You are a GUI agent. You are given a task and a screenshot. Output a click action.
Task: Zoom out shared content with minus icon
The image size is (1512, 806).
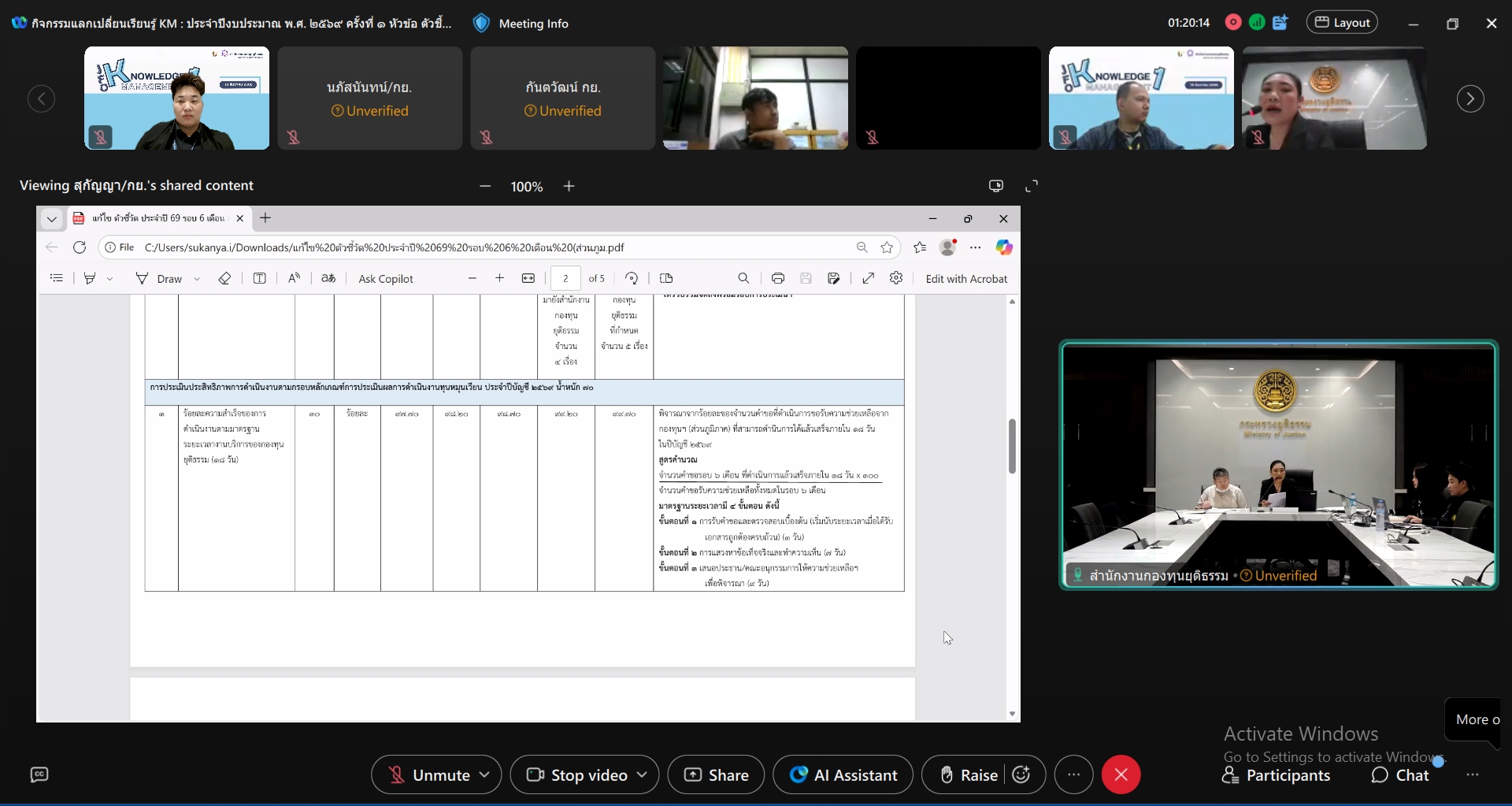click(x=485, y=186)
